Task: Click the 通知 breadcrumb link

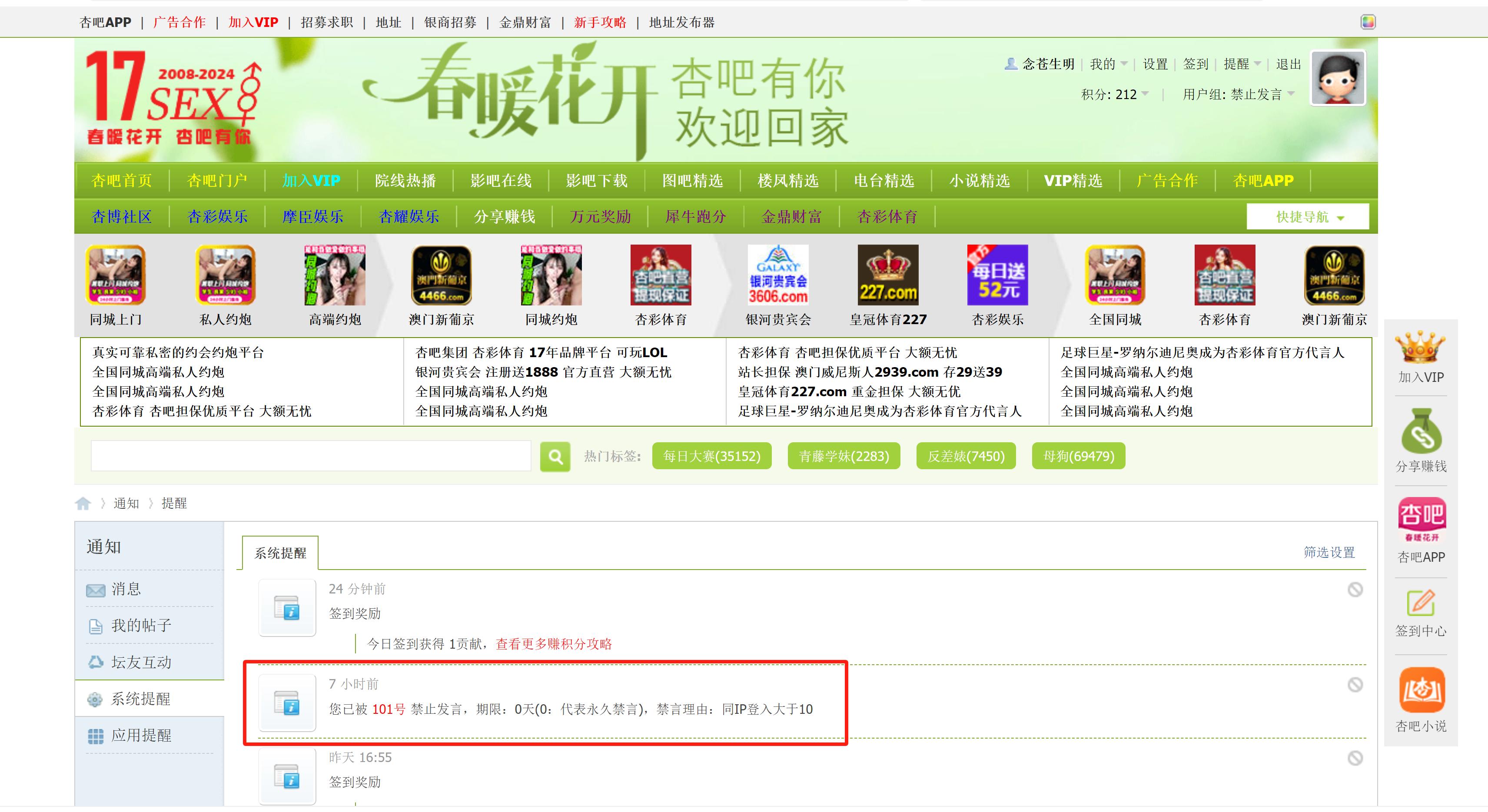Action: pos(126,504)
